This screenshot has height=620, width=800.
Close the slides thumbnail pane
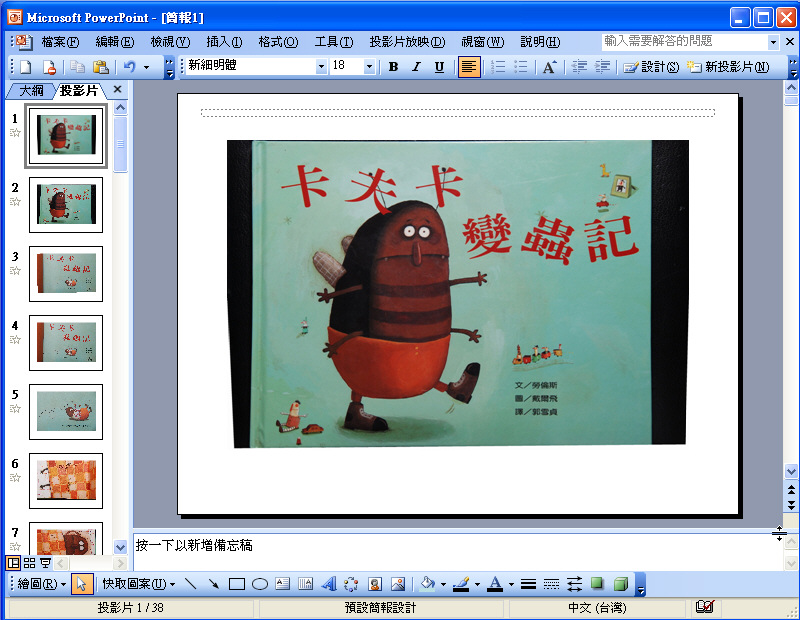(x=117, y=89)
